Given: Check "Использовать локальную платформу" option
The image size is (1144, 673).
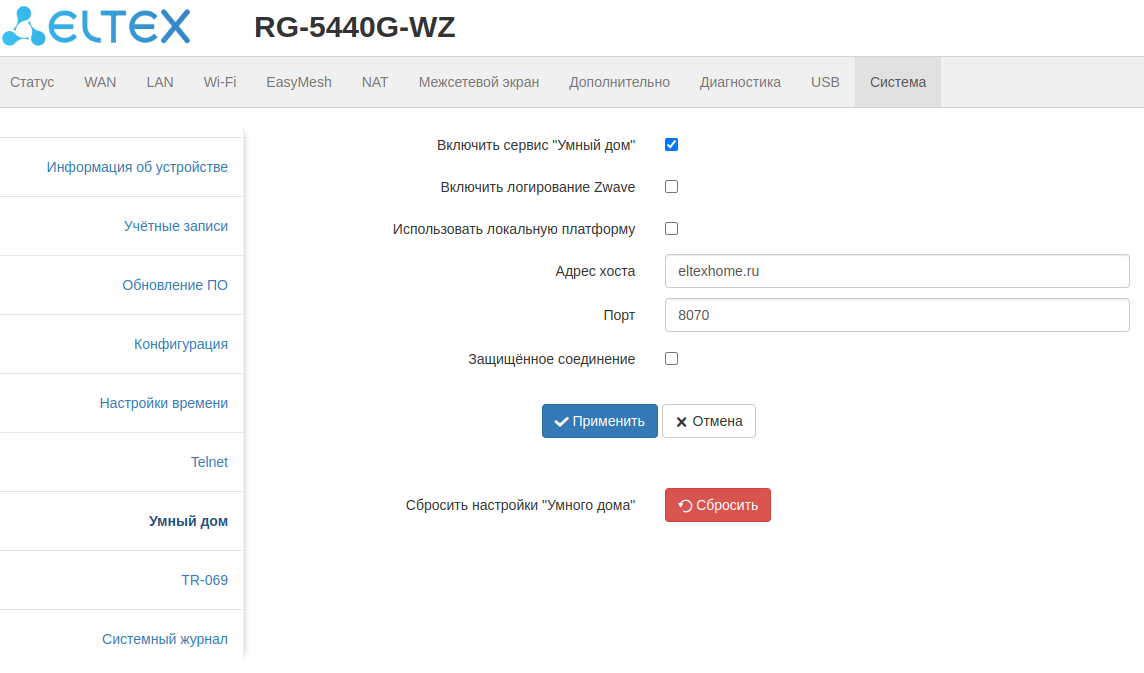Looking at the screenshot, I should 672,228.
